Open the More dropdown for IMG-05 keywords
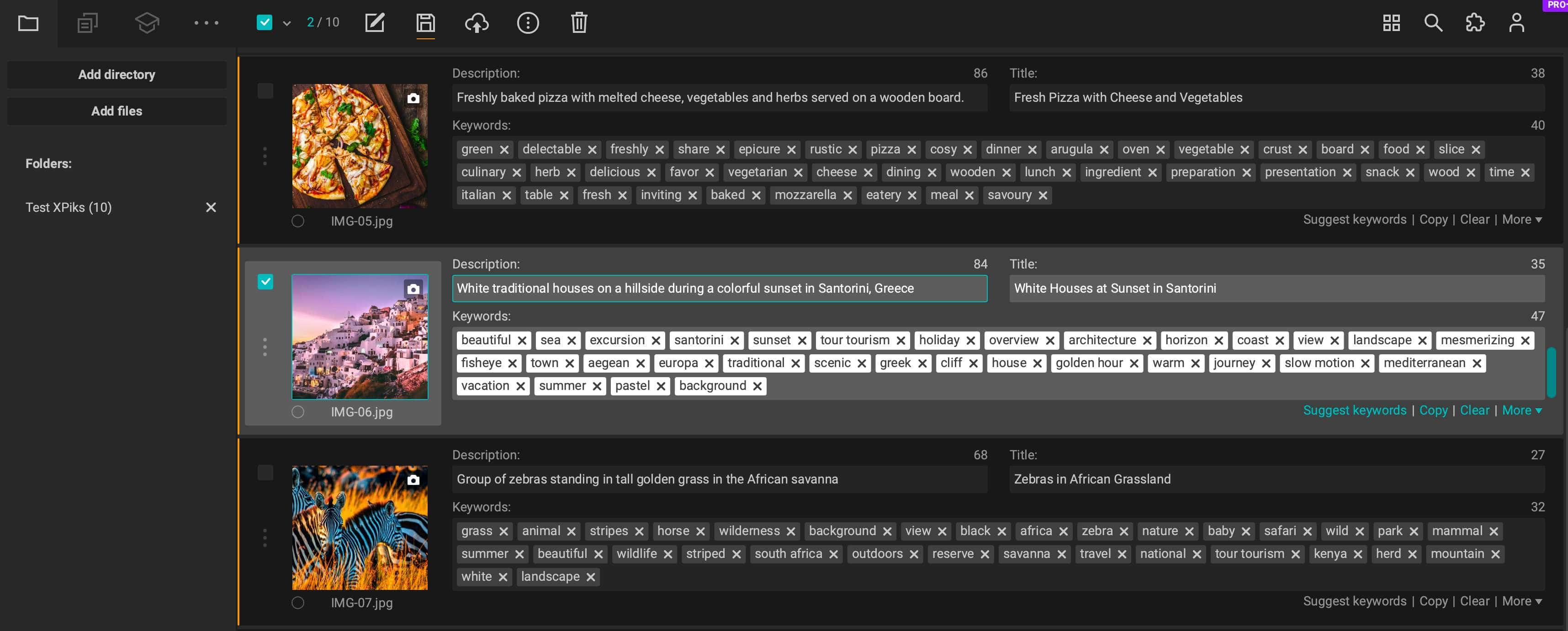The image size is (1568, 631). point(1522,220)
